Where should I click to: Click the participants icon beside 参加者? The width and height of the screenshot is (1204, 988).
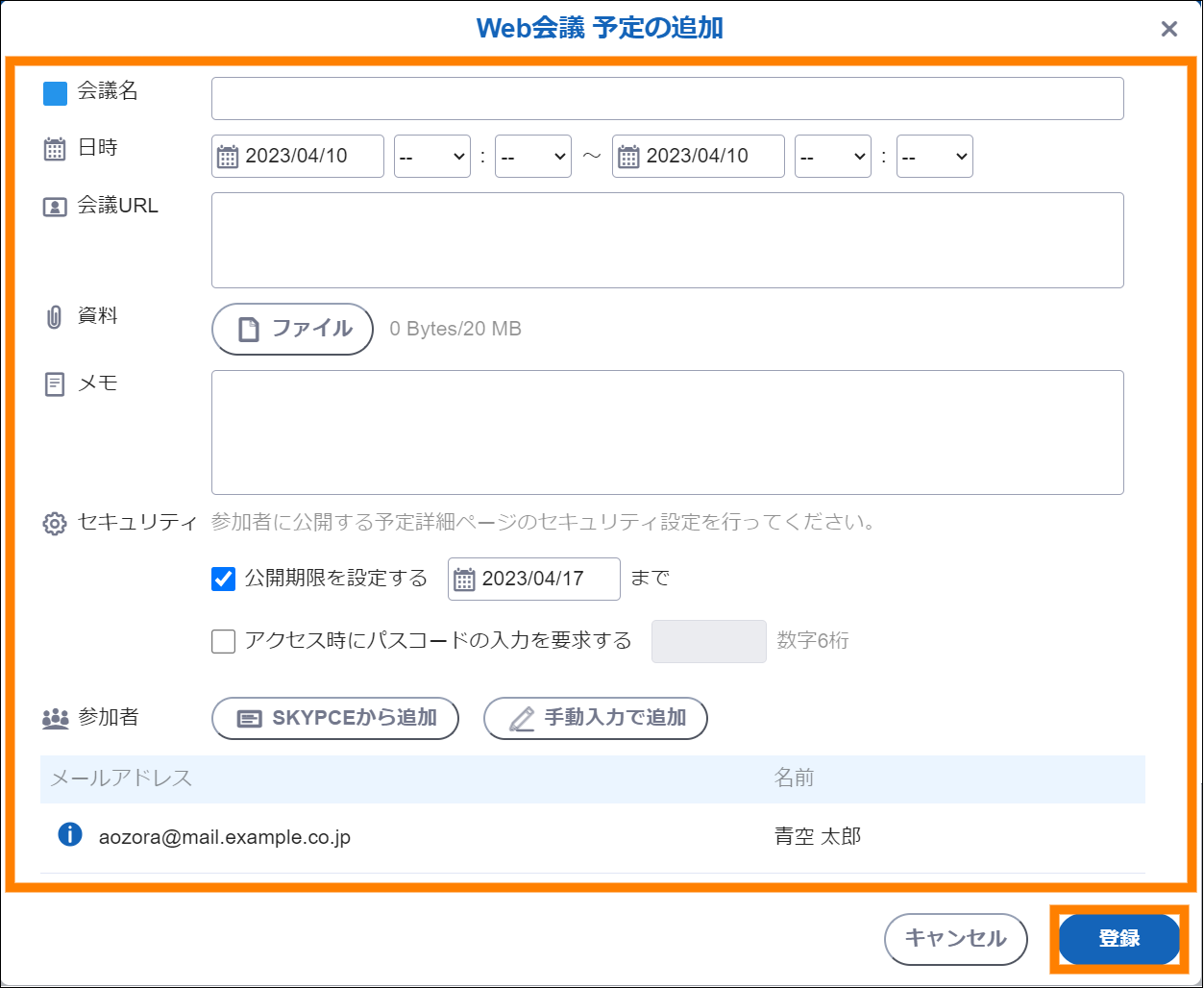pos(56,718)
